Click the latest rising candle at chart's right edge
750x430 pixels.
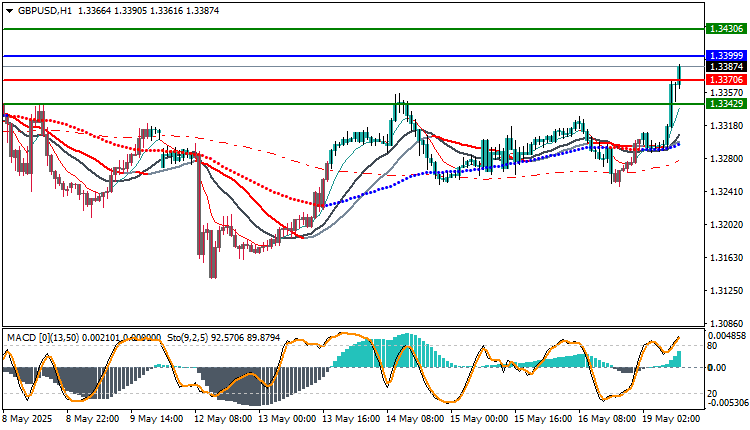click(x=679, y=76)
